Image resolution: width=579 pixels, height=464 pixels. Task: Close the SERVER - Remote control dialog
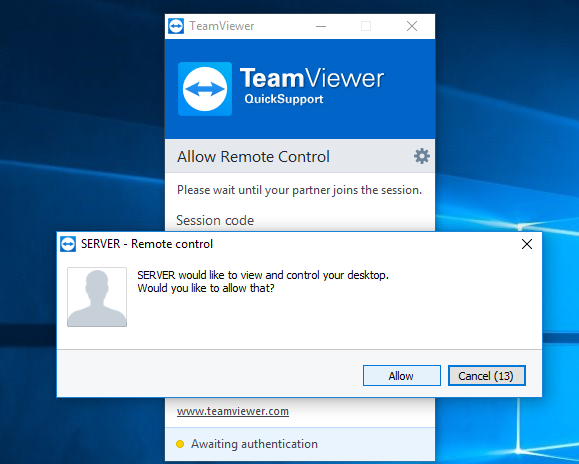coord(527,244)
